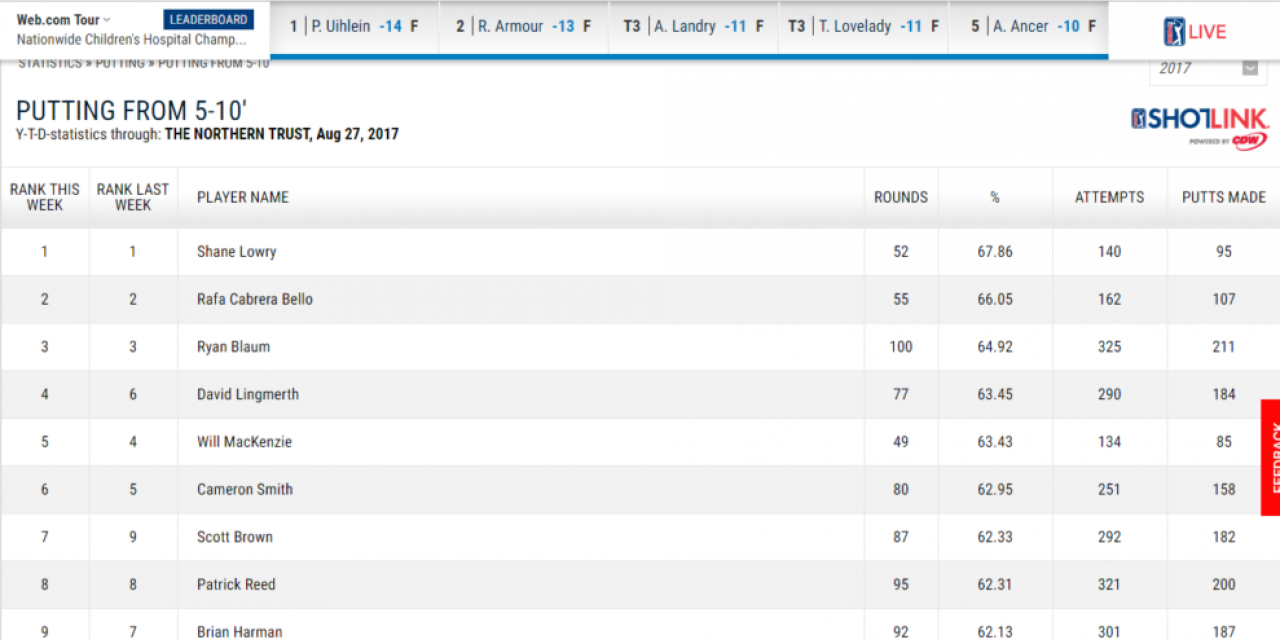Viewport: 1280px width, 640px height.
Task: Open David Lingmerth player profile
Action: coord(247,394)
